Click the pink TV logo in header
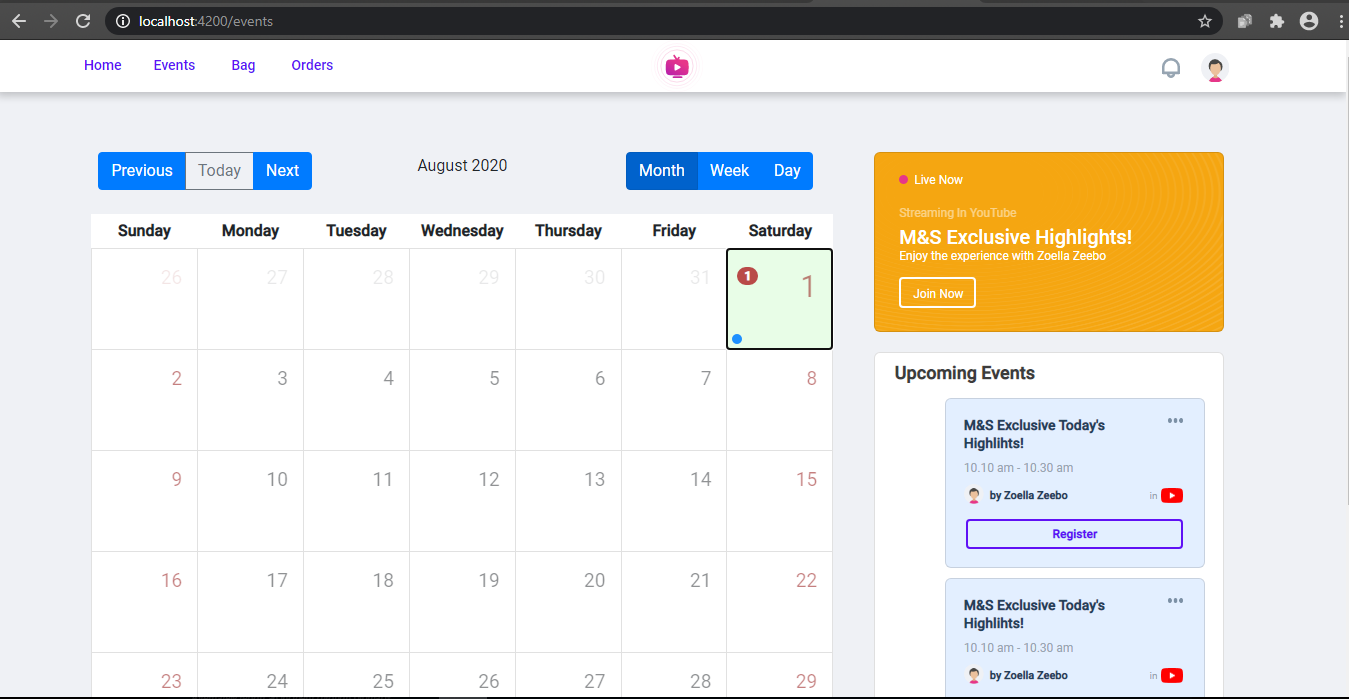This screenshot has height=699, width=1349. tap(677, 67)
